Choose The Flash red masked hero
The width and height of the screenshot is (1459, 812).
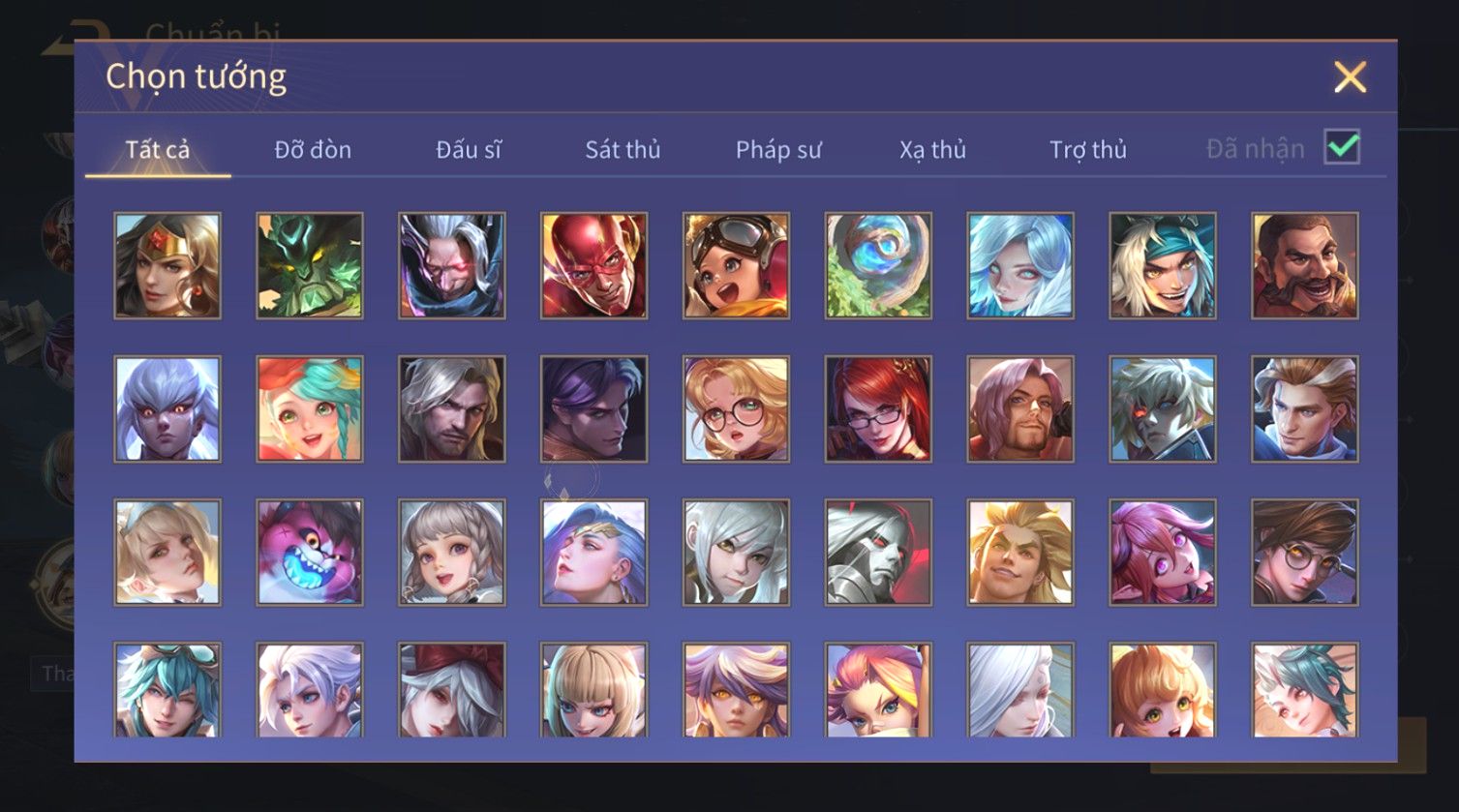click(x=593, y=265)
